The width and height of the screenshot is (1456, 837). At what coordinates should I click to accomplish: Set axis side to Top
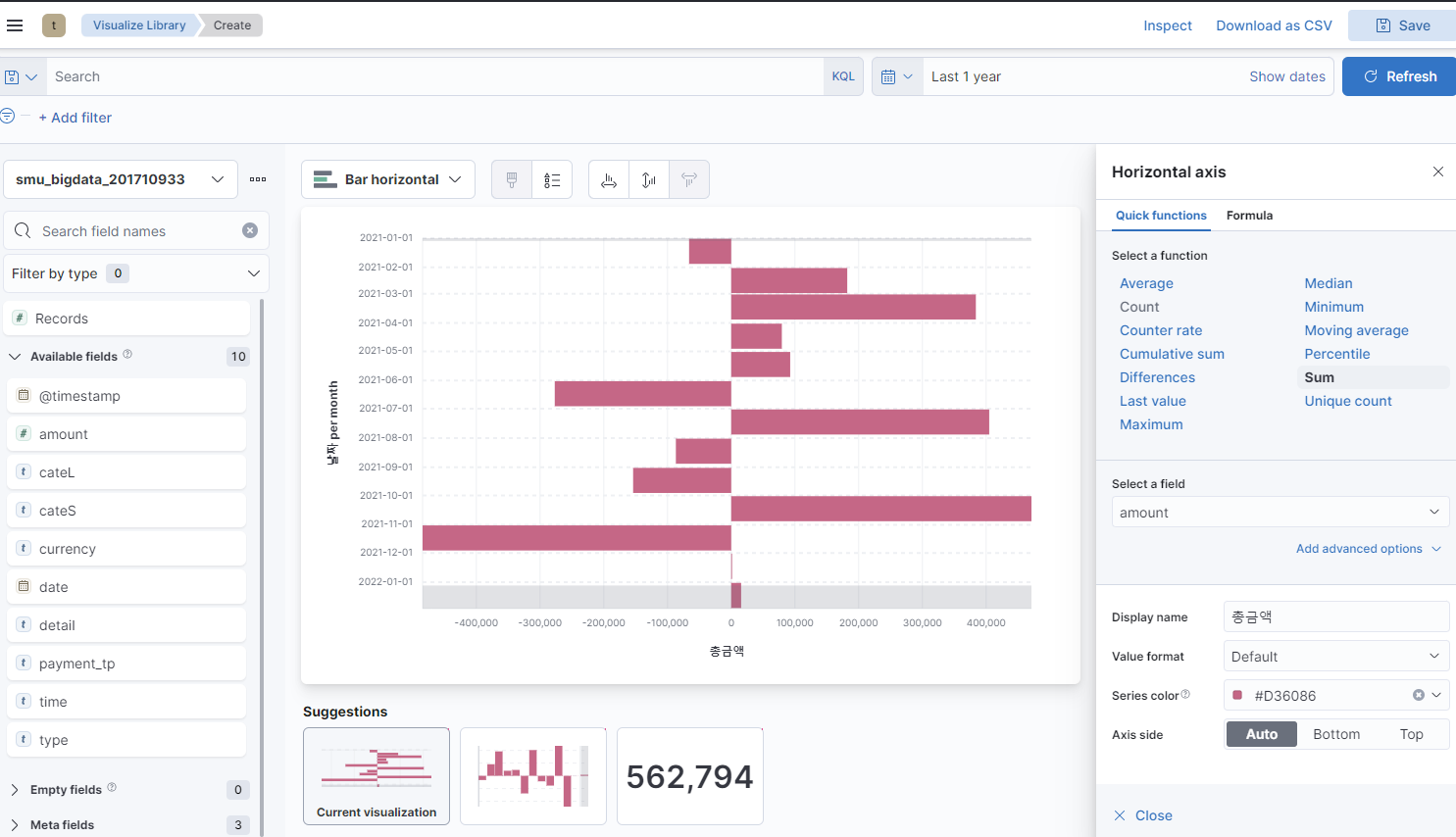tap(1411, 734)
